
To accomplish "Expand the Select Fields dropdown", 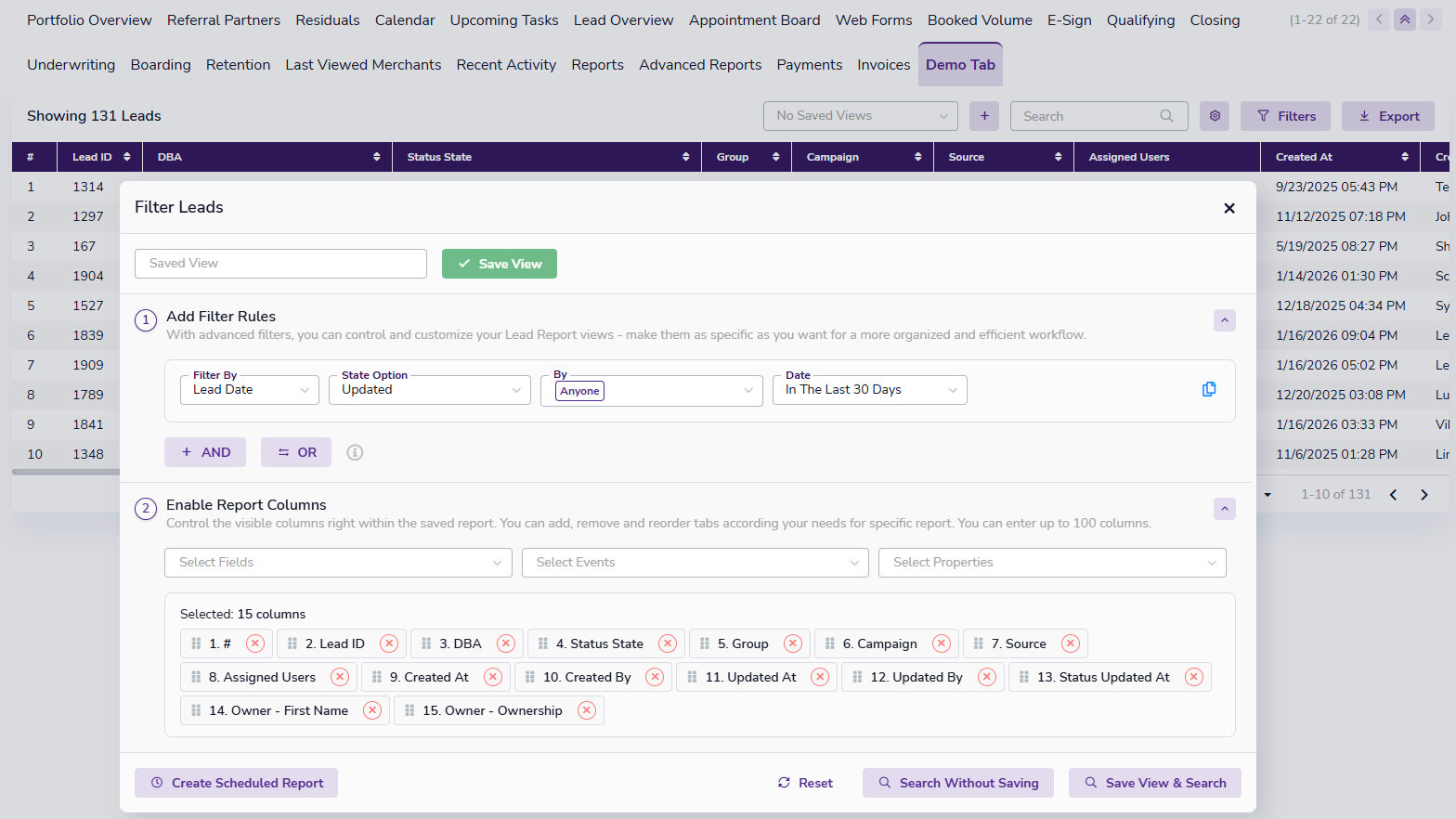I will [x=338, y=563].
